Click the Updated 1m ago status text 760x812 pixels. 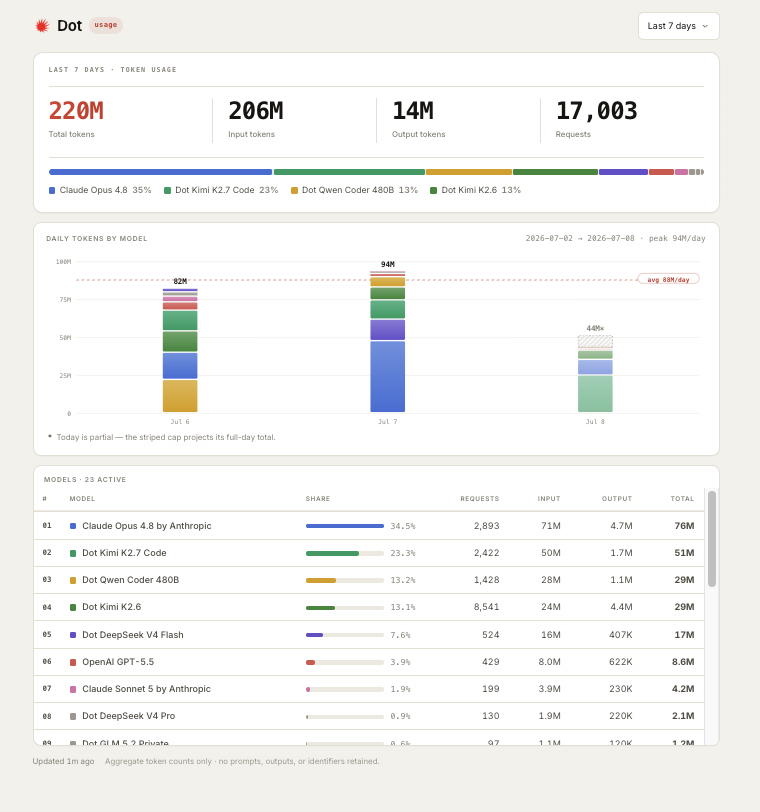point(63,761)
